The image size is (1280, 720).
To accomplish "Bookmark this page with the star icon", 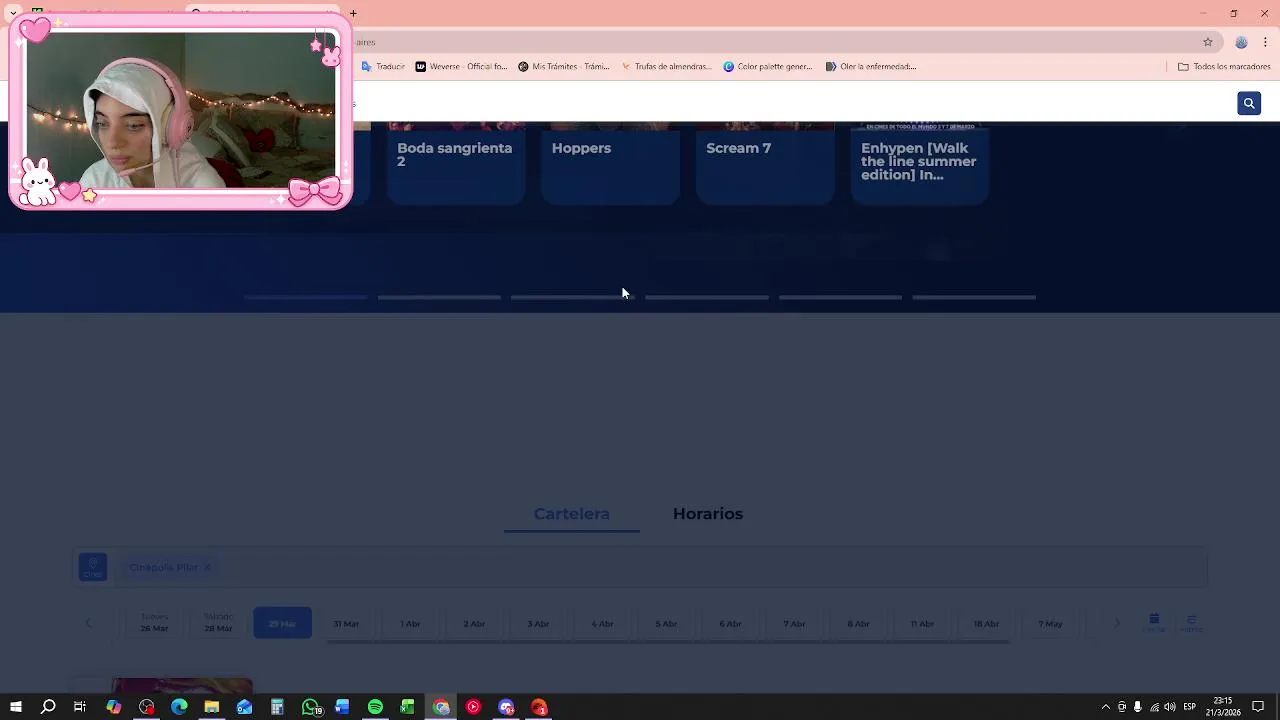I will pos(1208,42).
